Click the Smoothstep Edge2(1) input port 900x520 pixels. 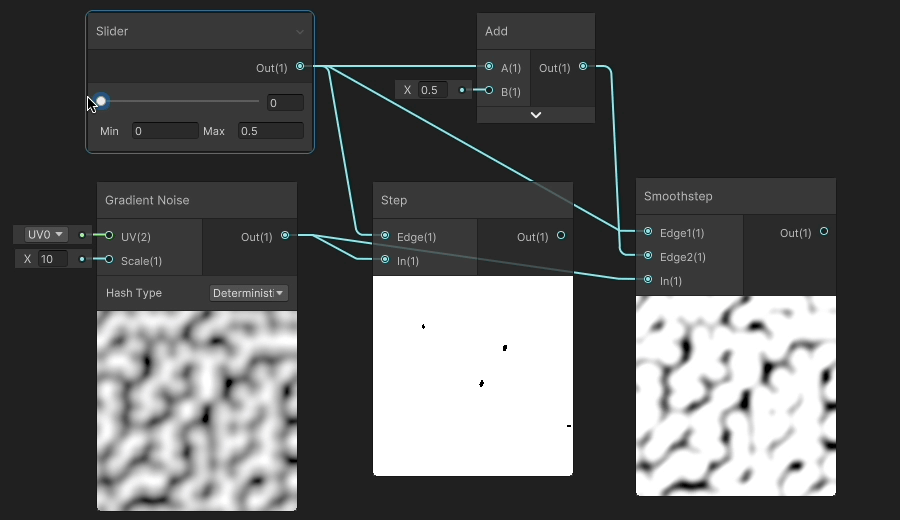coord(647,255)
